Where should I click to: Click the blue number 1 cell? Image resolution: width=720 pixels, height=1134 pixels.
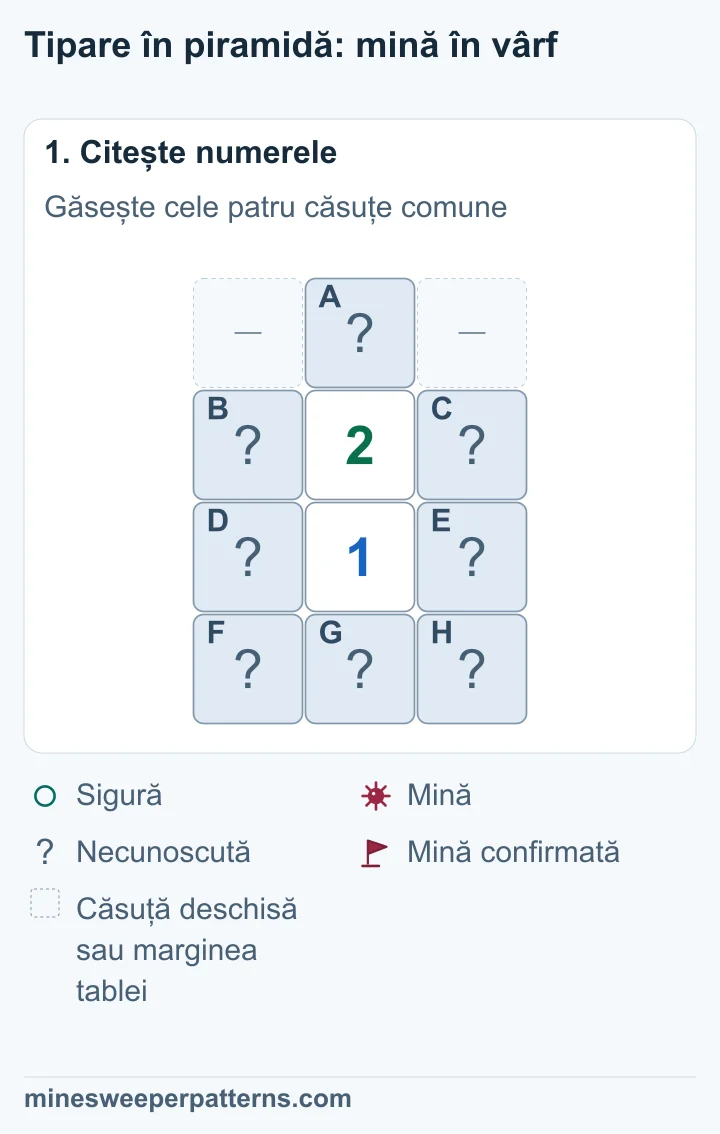(360, 557)
